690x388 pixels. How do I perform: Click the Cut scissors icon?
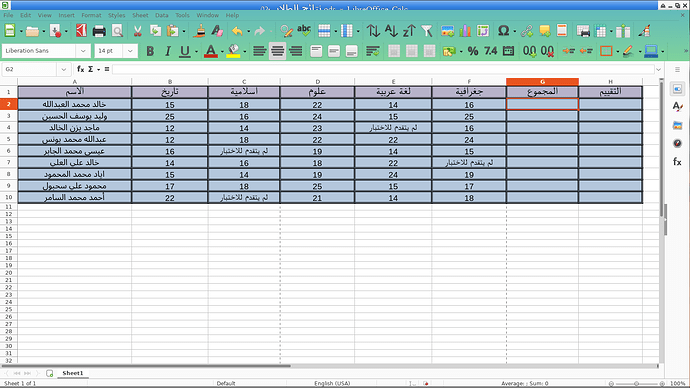pos(138,31)
